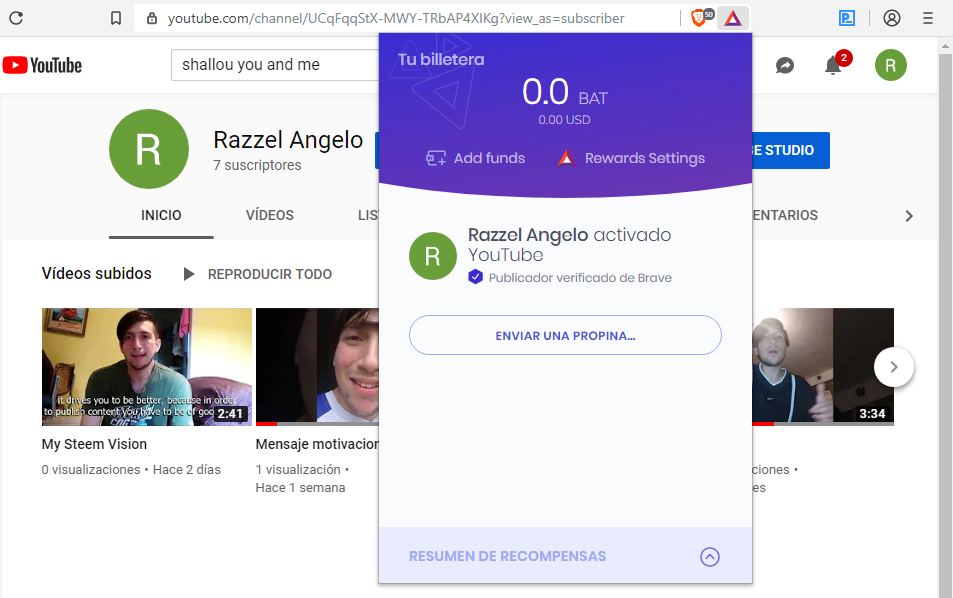
Task: Open the My Steem Vision video thumbnail
Action: [x=146, y=366]
